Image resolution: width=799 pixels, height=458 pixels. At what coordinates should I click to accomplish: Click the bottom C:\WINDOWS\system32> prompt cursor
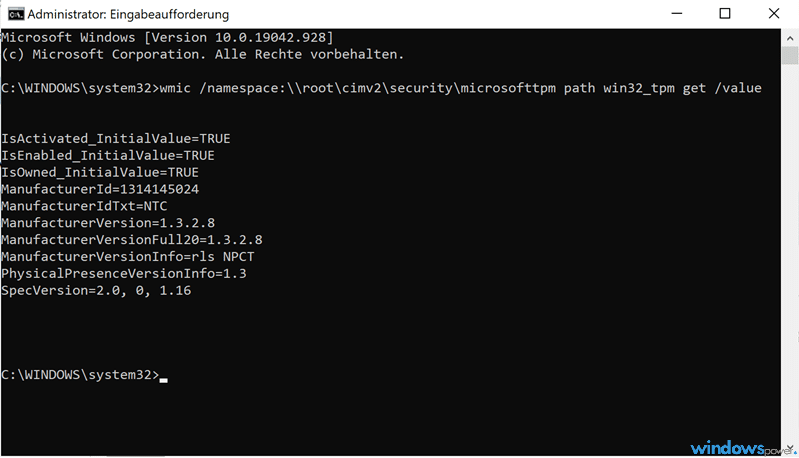click(164, 379)
